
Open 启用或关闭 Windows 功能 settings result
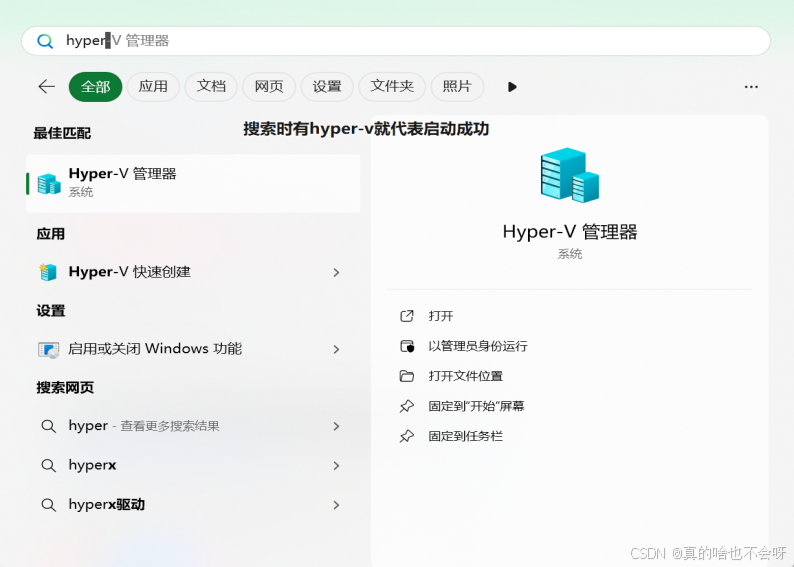(x=193, y=349)
